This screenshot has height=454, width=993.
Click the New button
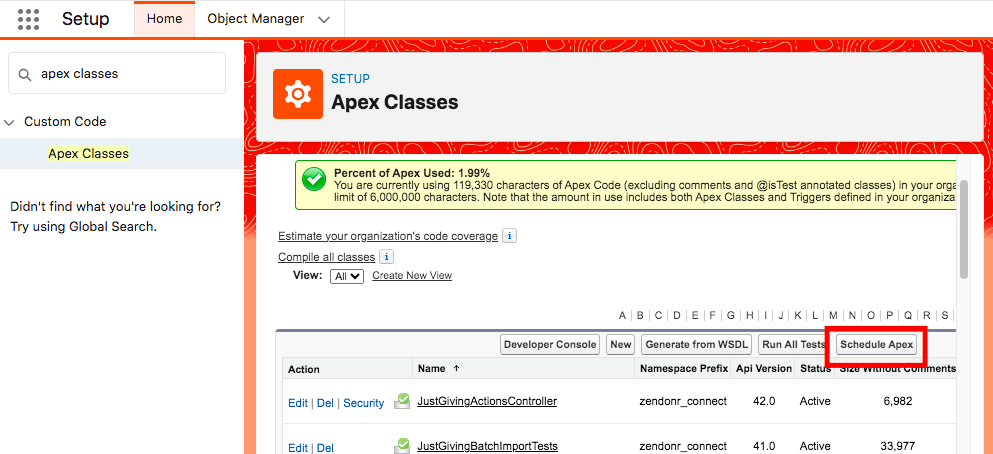coord(621,344)
